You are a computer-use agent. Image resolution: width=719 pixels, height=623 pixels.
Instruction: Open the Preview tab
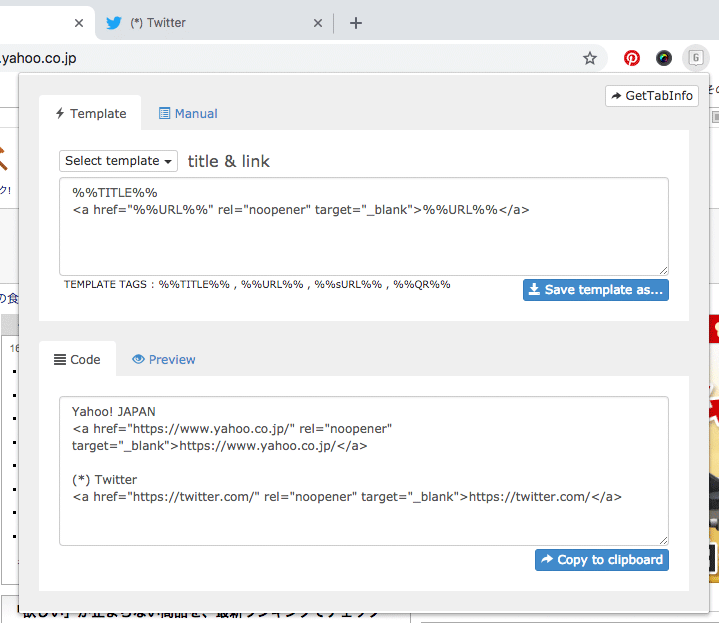164,359
